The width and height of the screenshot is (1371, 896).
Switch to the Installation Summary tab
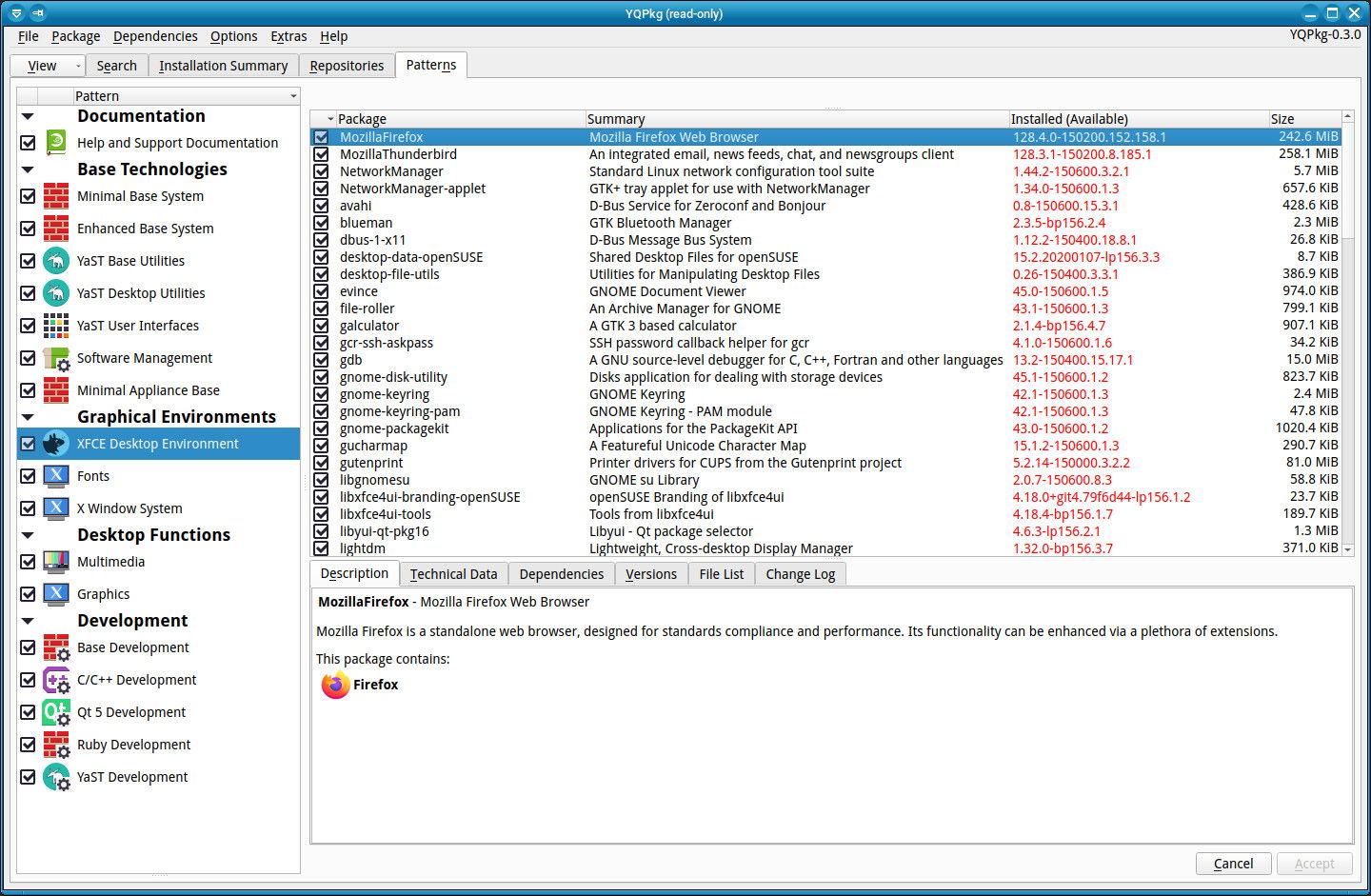pyautogui.click(x=223, y=66)
